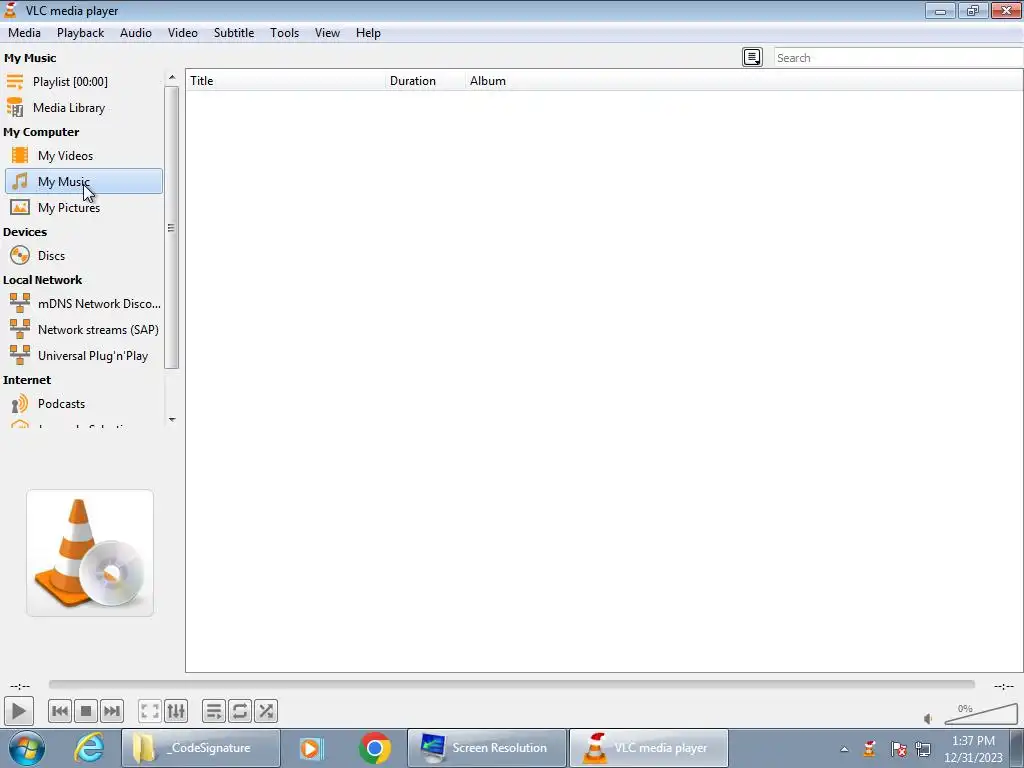
Task: Show extended settings and effects
Action: pos(176,711)
